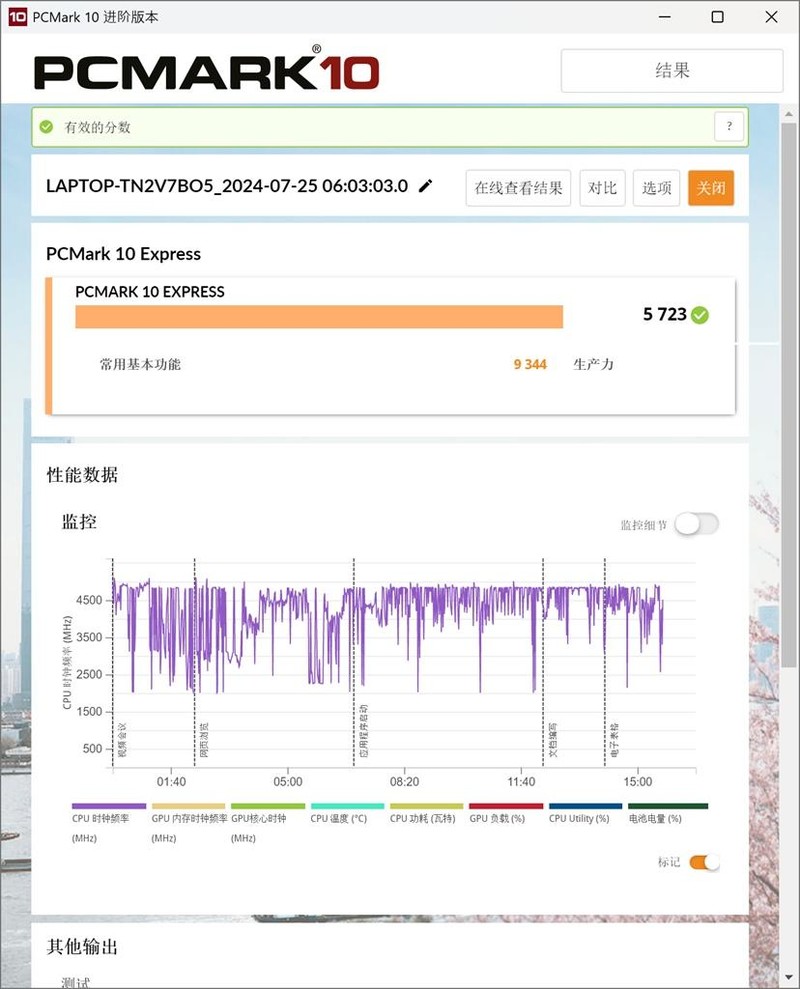Enable the 监控细节 toggle switch
Image resolution: width=800 pixels, height=989 pixels.
(x=696, y=524)
